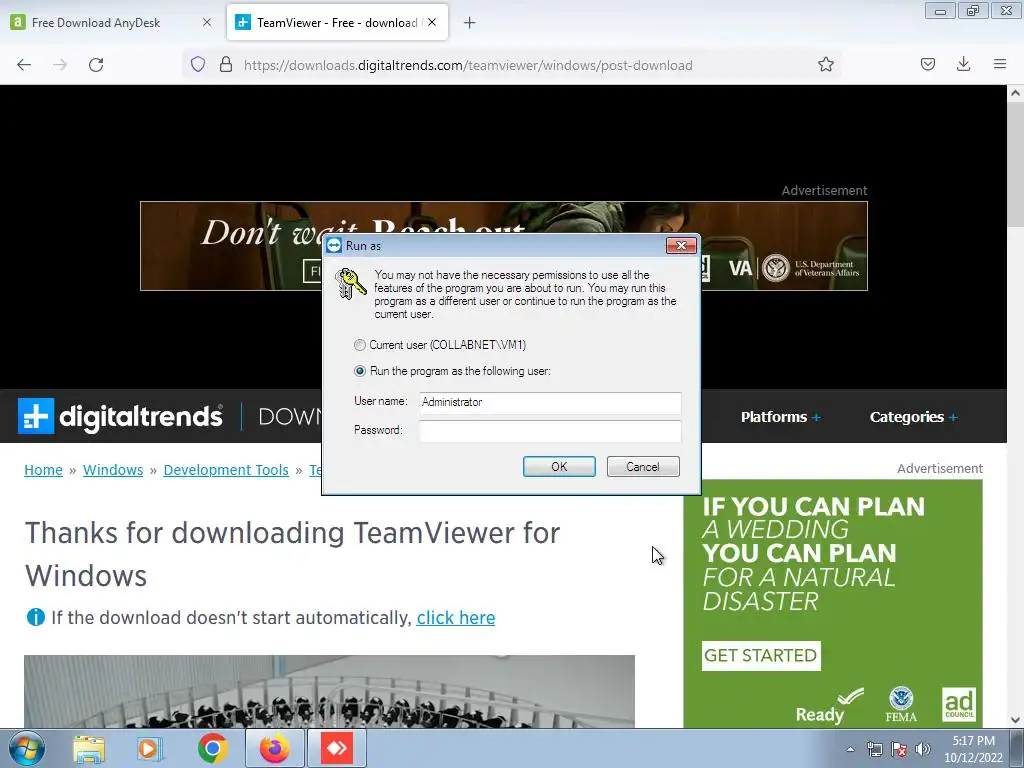Click GET STARTED in FEMA ad
Image resolution: width=1024 pixels, height=768 pixels.
(761, 656)
